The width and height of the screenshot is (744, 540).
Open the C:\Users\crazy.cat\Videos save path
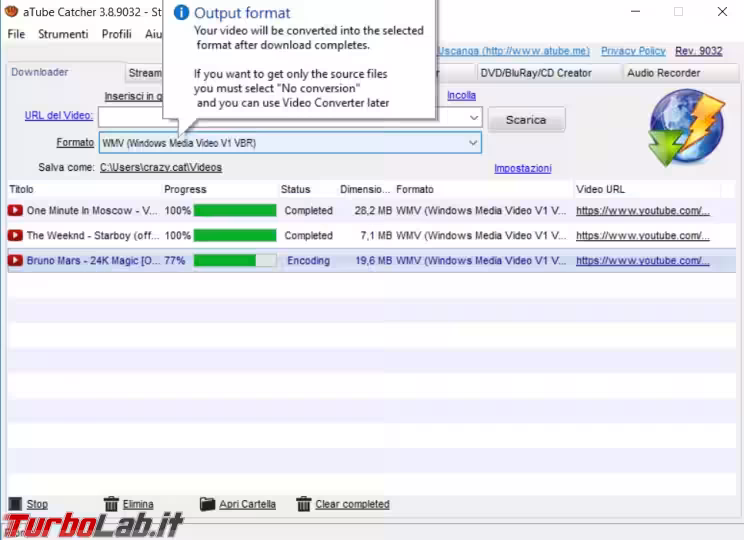(x=161, y=168)
